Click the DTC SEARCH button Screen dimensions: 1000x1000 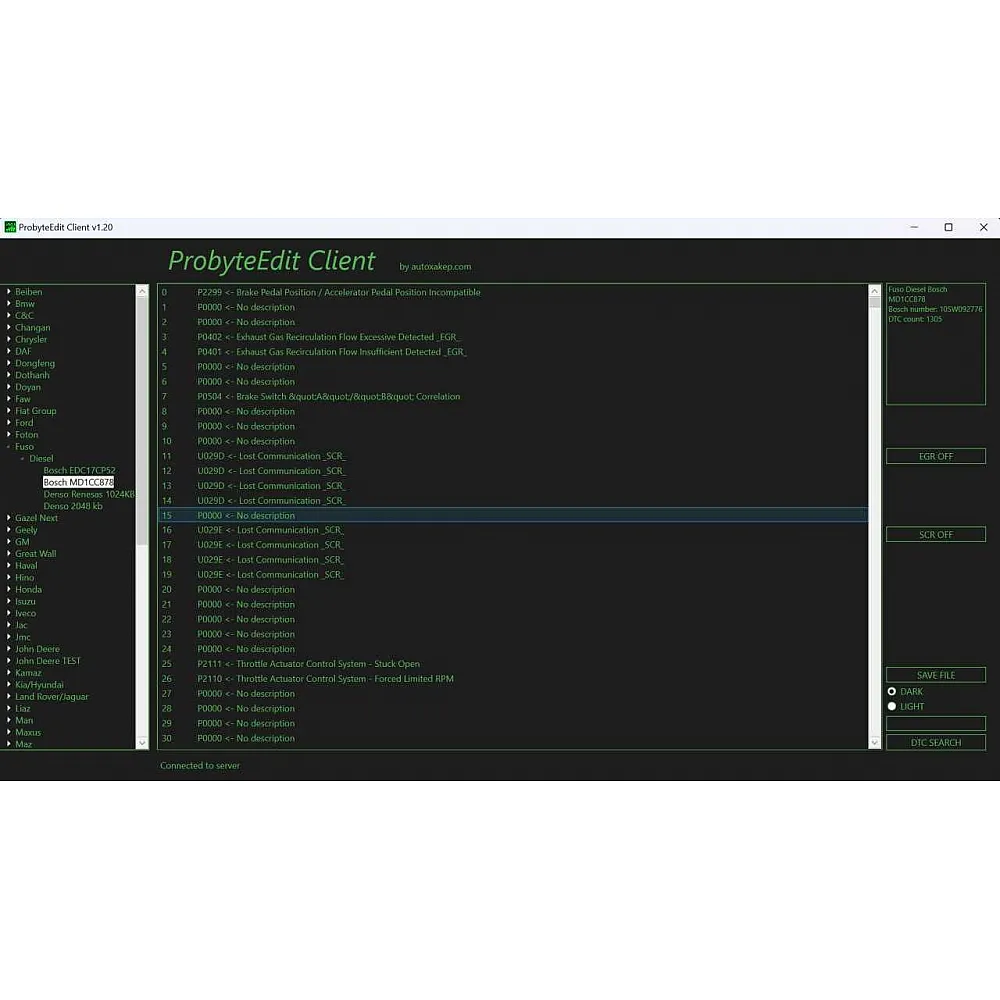point(935,742)
